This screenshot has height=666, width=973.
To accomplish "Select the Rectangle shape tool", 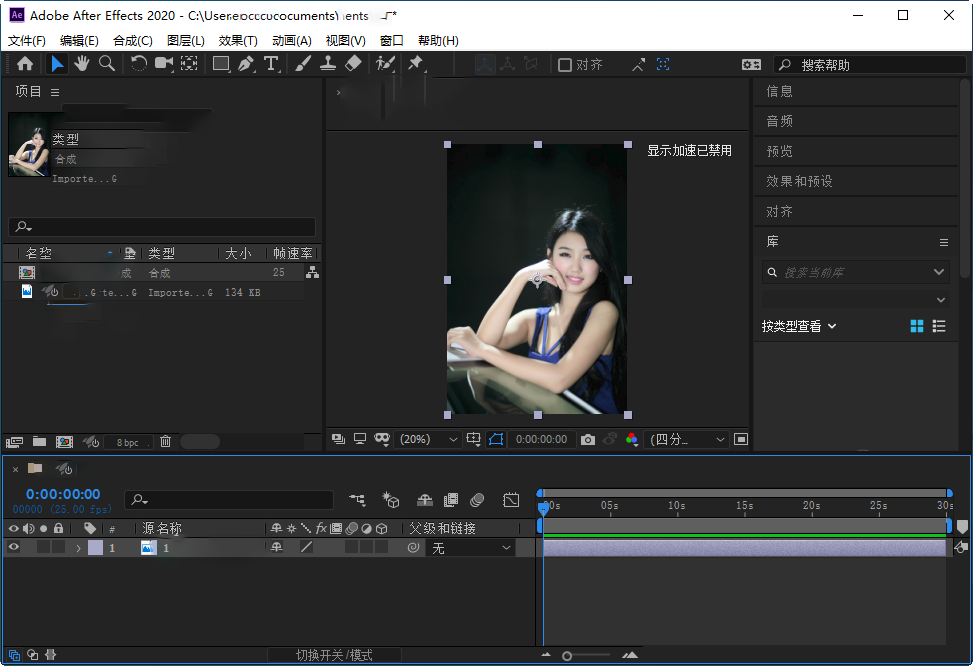I will coord(221,63).
